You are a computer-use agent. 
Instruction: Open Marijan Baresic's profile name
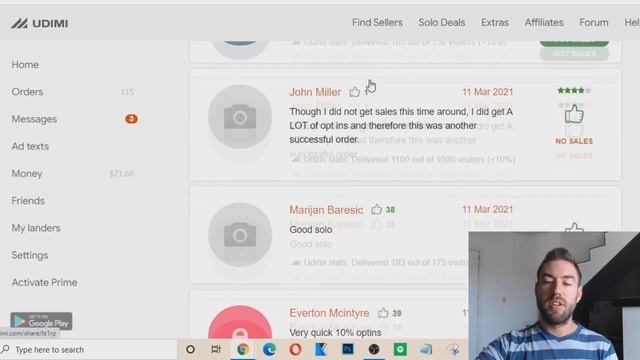tap(326, 210)
